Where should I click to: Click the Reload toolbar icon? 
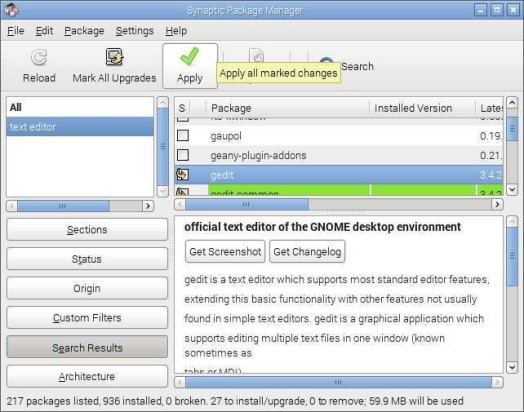[x=39, y=57]
